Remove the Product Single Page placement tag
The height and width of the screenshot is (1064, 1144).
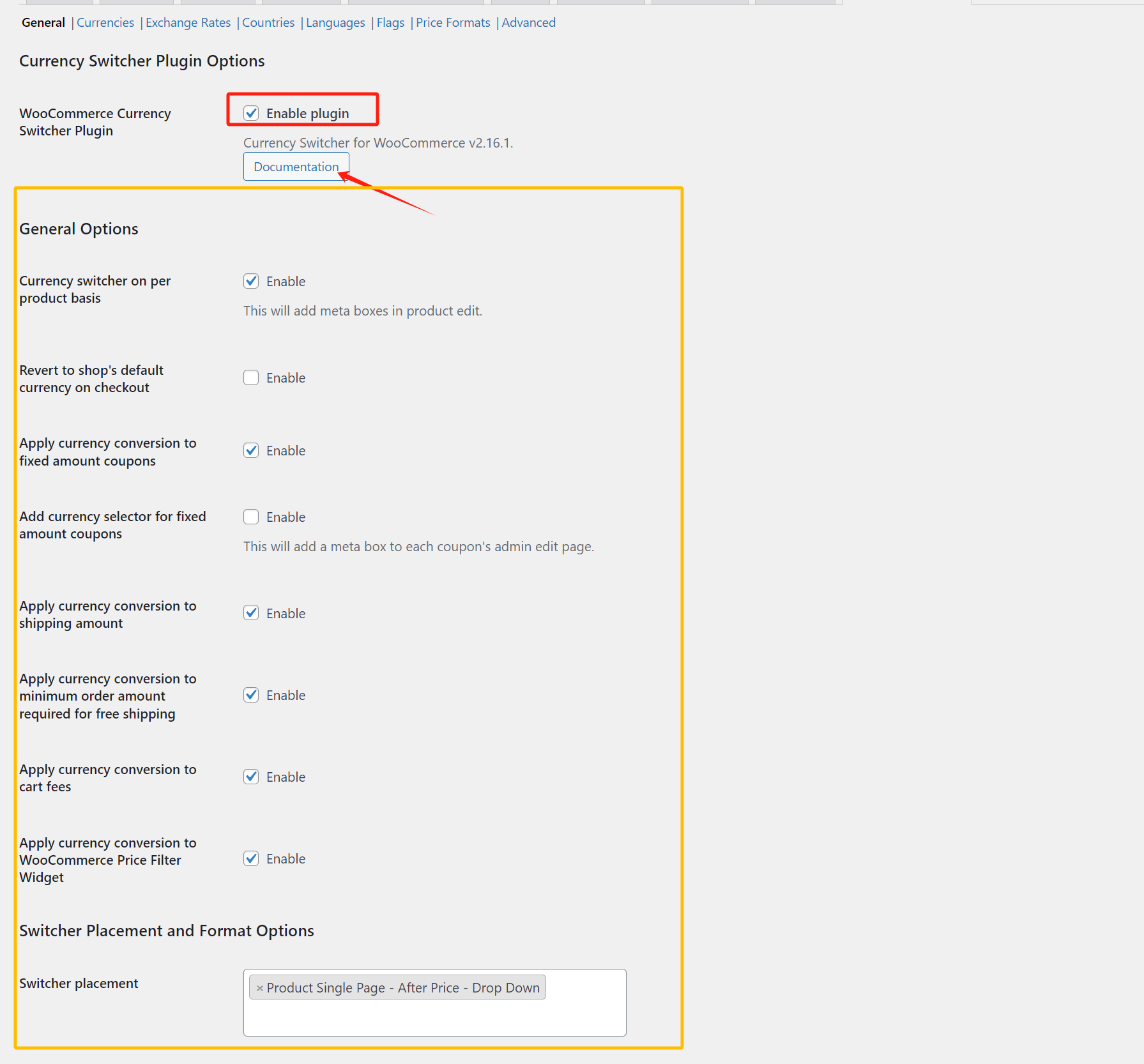[259, 988]
